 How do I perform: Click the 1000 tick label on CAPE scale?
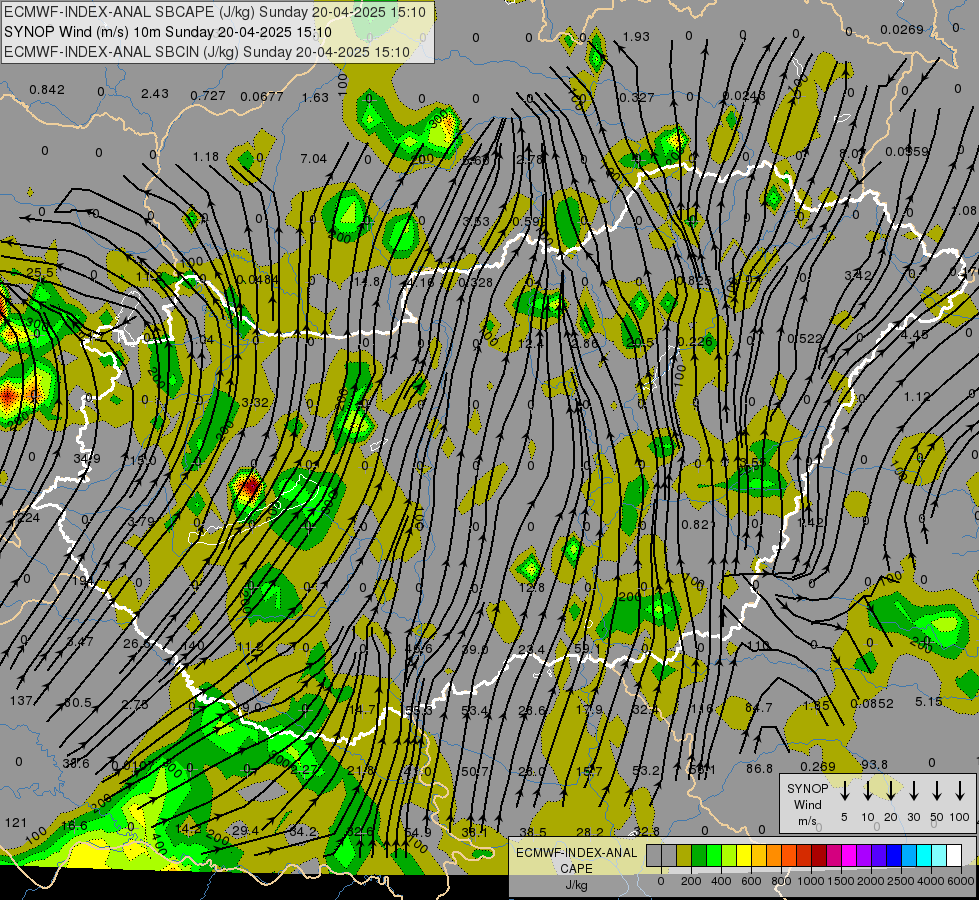810,881
